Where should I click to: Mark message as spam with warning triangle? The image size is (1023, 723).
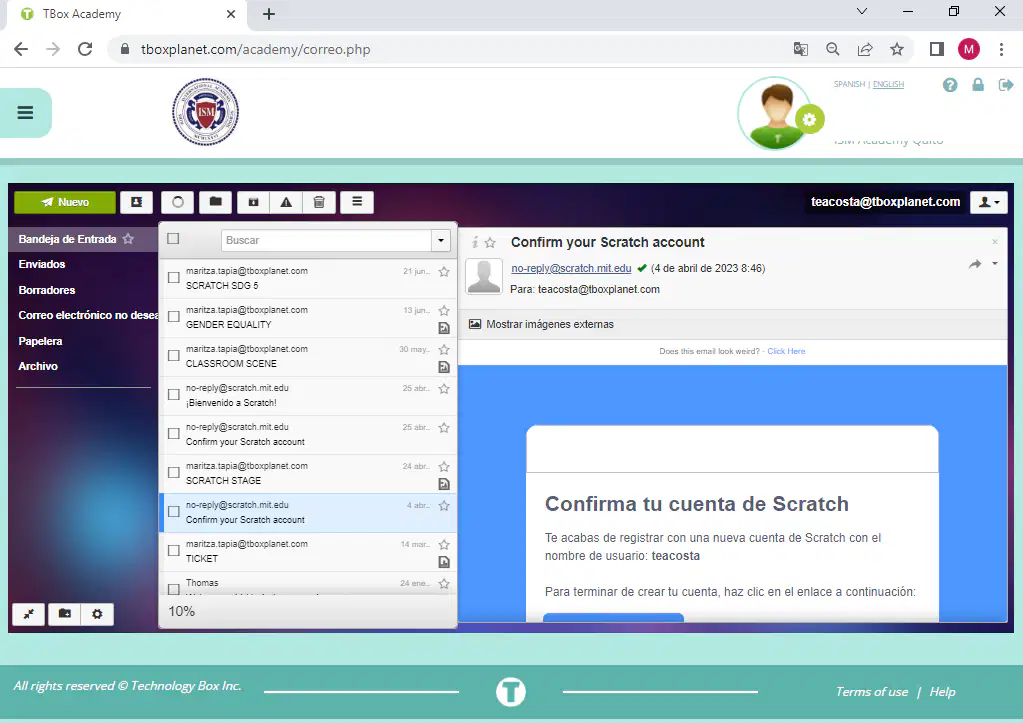pos(286,202)
